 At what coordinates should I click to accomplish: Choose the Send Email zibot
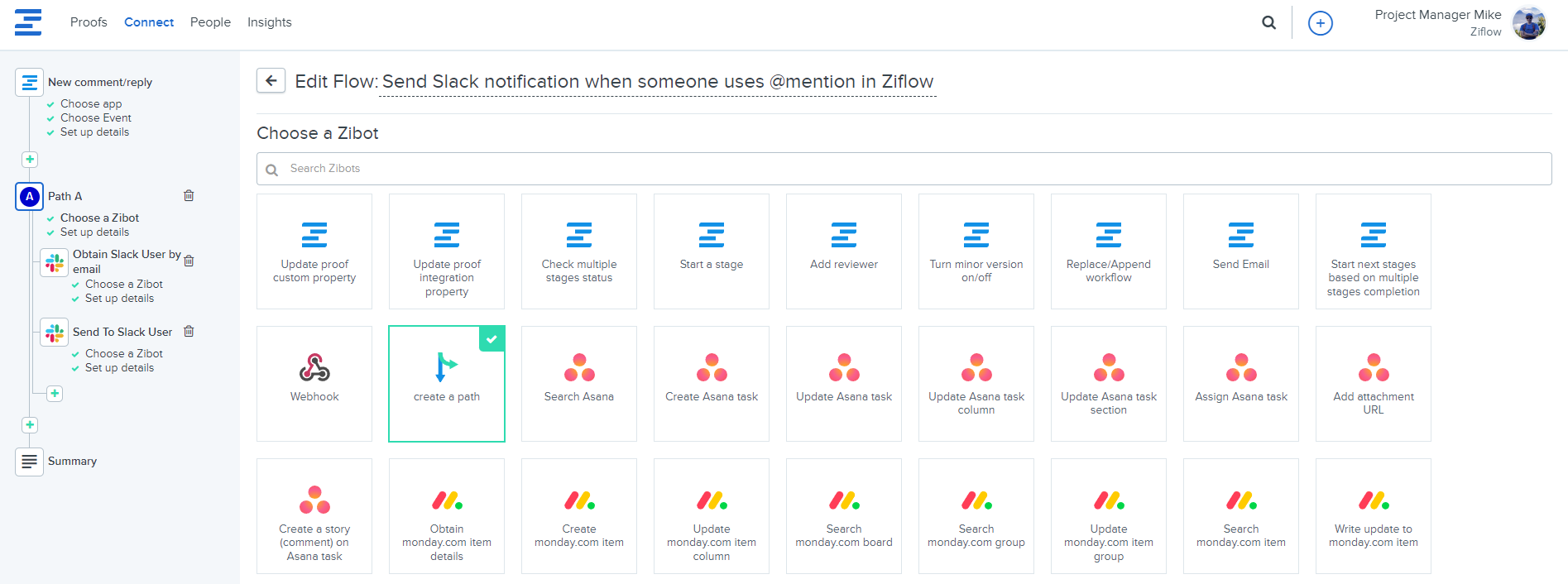1240,251
